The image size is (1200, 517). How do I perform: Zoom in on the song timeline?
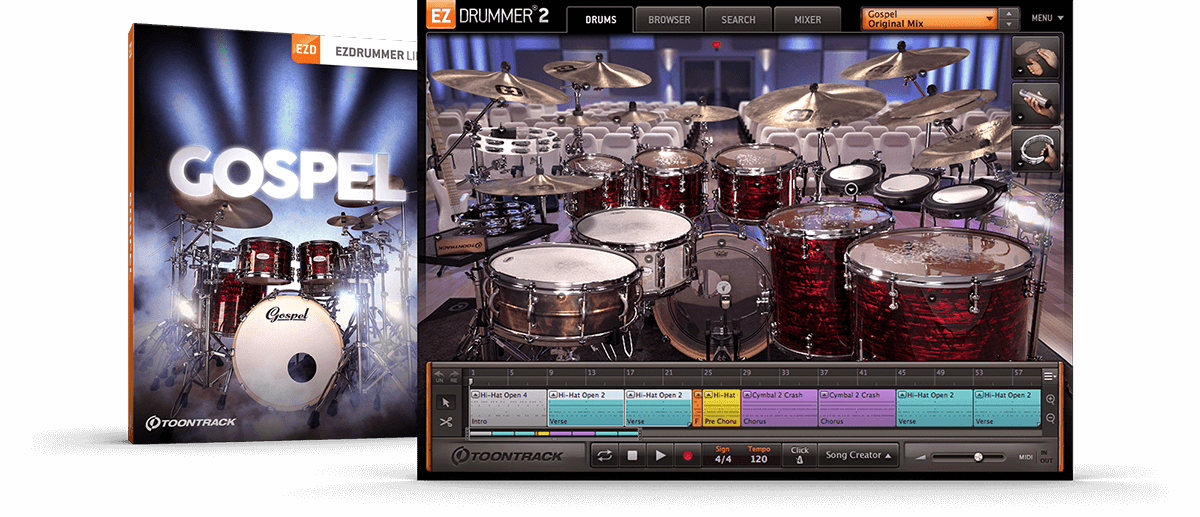click(x=1050, y=399)
